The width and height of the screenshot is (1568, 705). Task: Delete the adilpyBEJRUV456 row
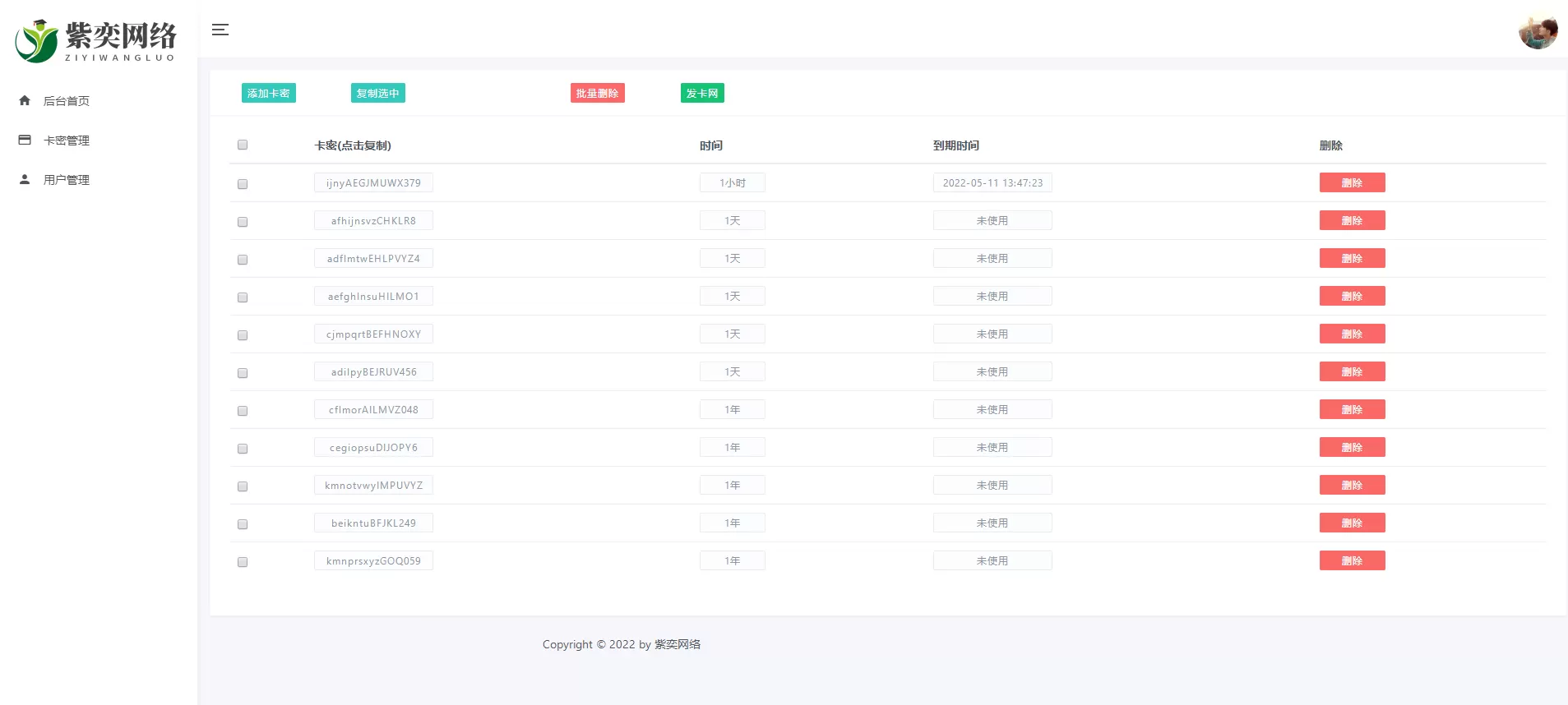tap(1352, 371)
